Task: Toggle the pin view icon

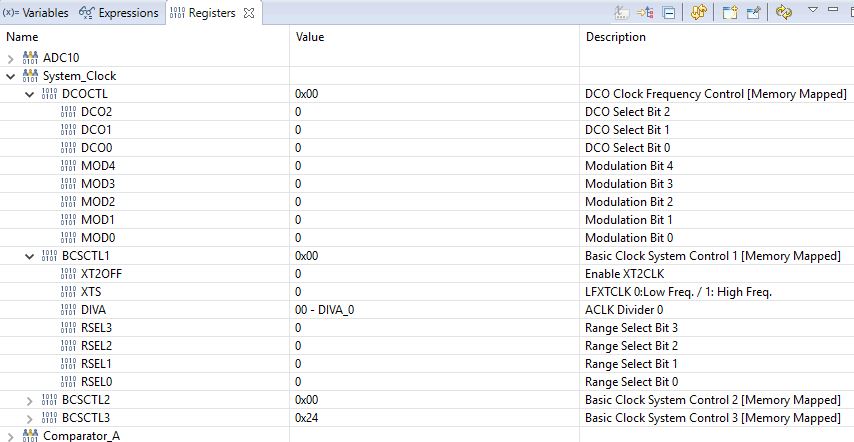Action: pos(754,13)
